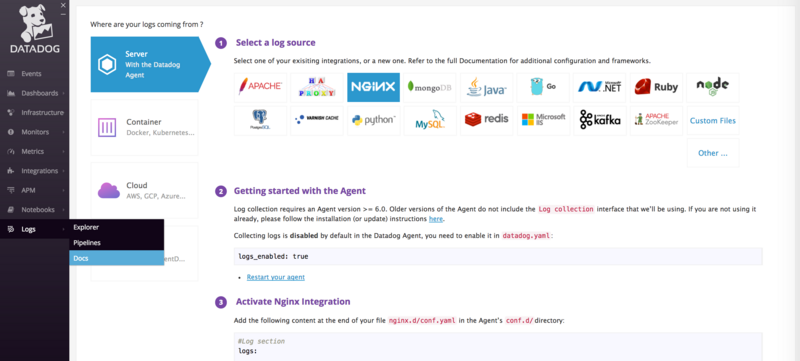The image size is (800, 361).
Task: Expand the Integrations submenu arrow
Action: tap(64, 171)
